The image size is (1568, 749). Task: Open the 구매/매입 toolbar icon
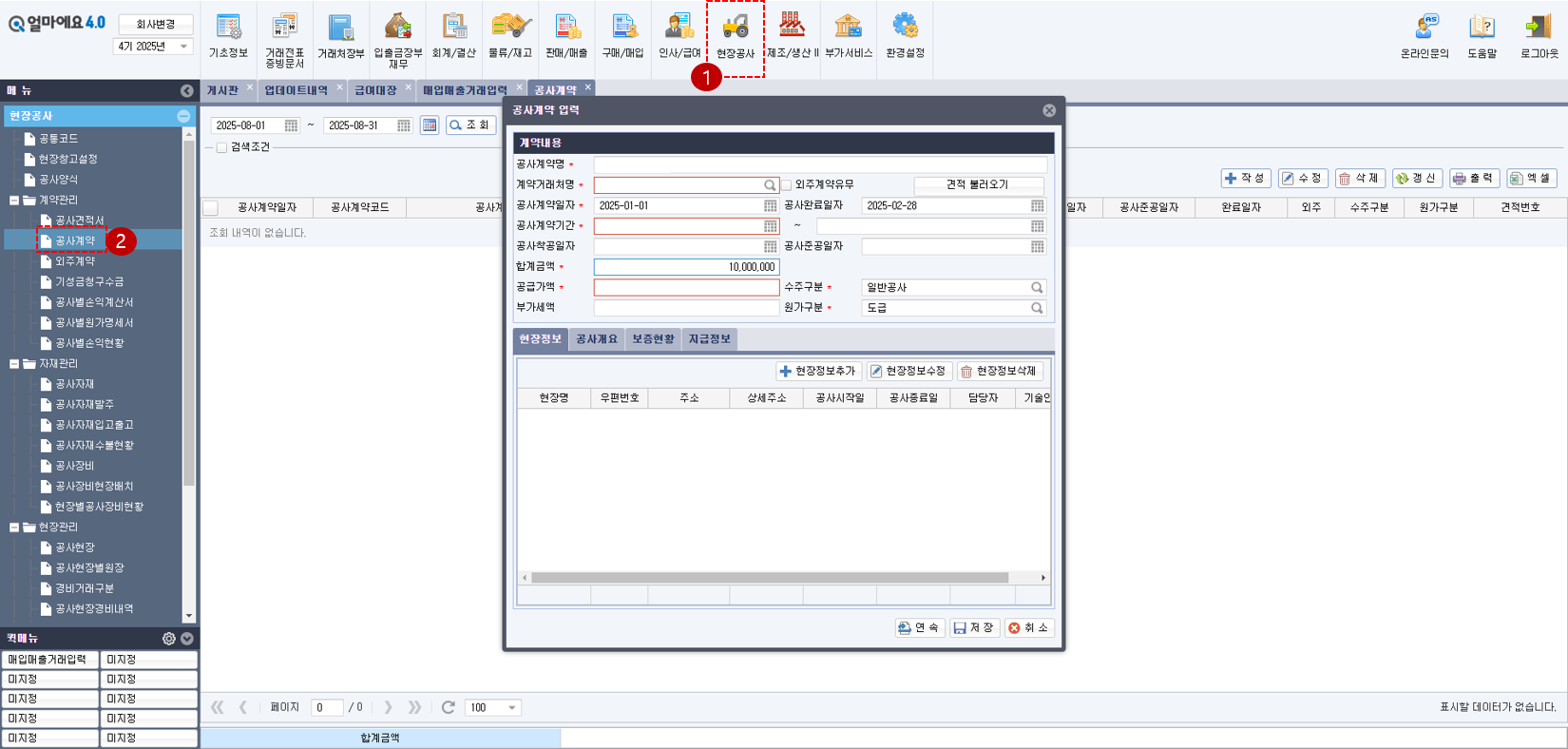click(x=622, y=36)
